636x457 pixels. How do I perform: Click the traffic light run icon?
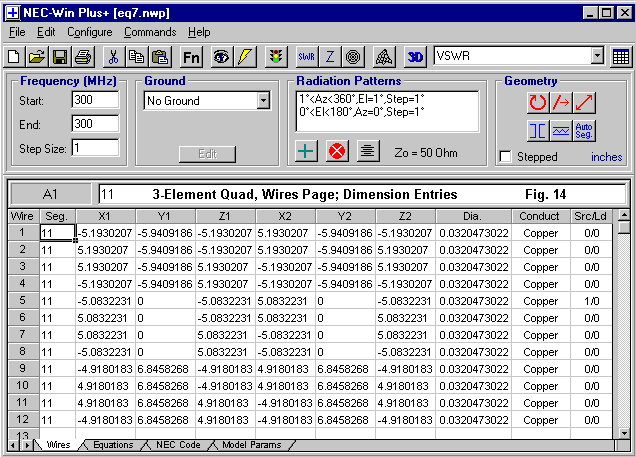(x=274, y=57)
